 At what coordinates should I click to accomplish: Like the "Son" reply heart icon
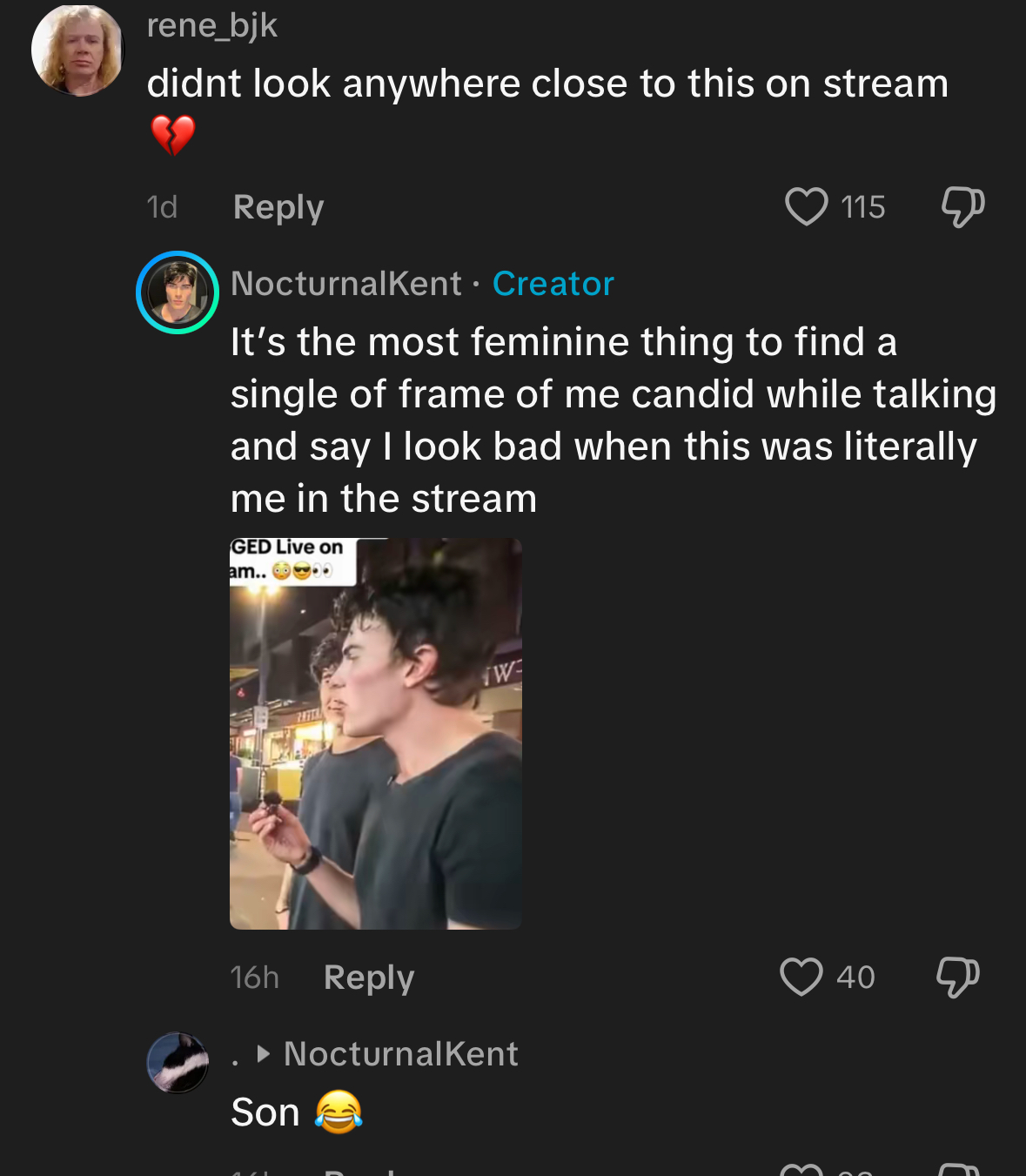point(801,1169)
